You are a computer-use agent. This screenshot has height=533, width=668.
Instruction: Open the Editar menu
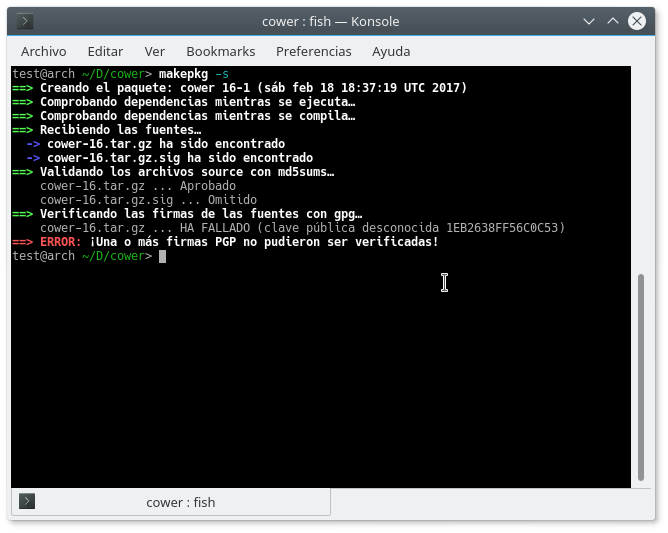(x=105, y=52)
